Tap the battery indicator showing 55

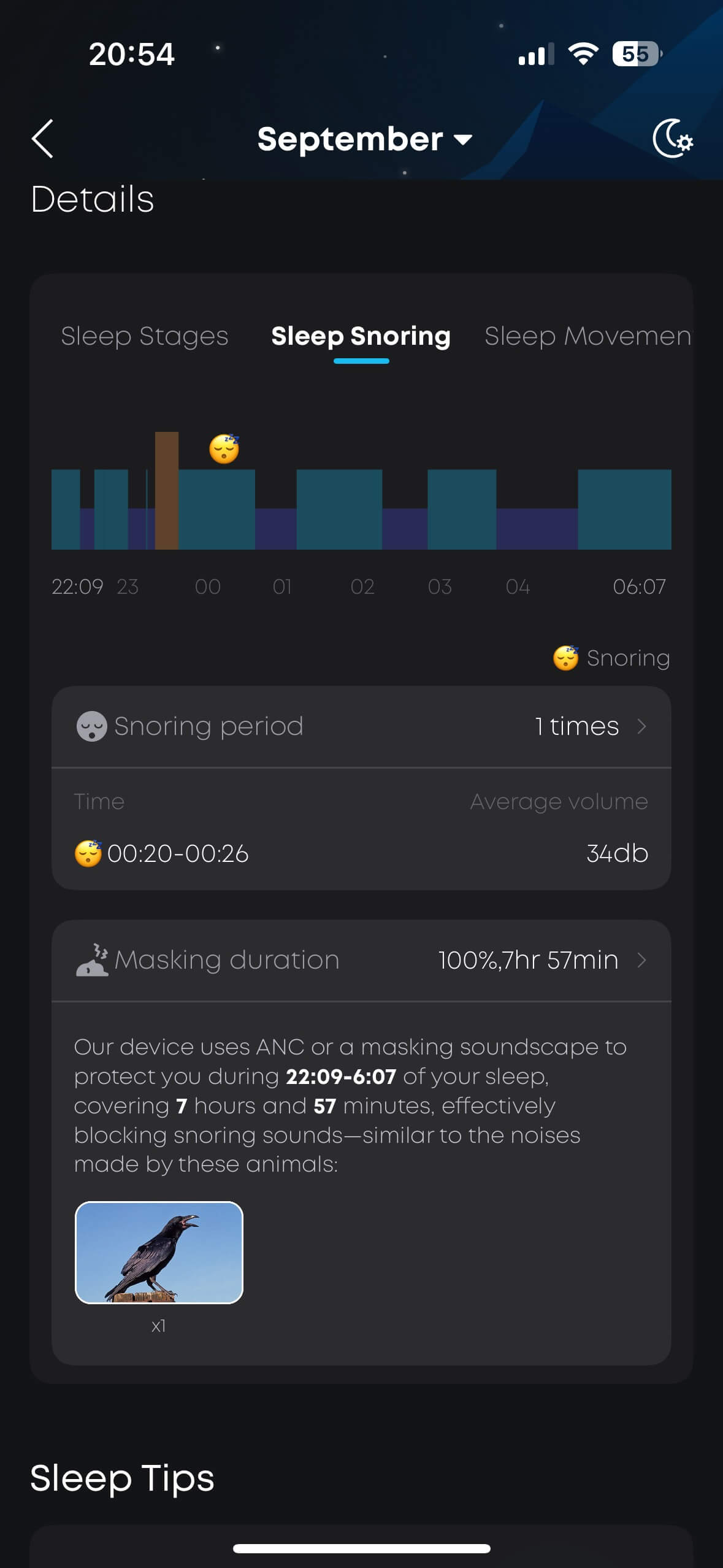coord(637,54)
